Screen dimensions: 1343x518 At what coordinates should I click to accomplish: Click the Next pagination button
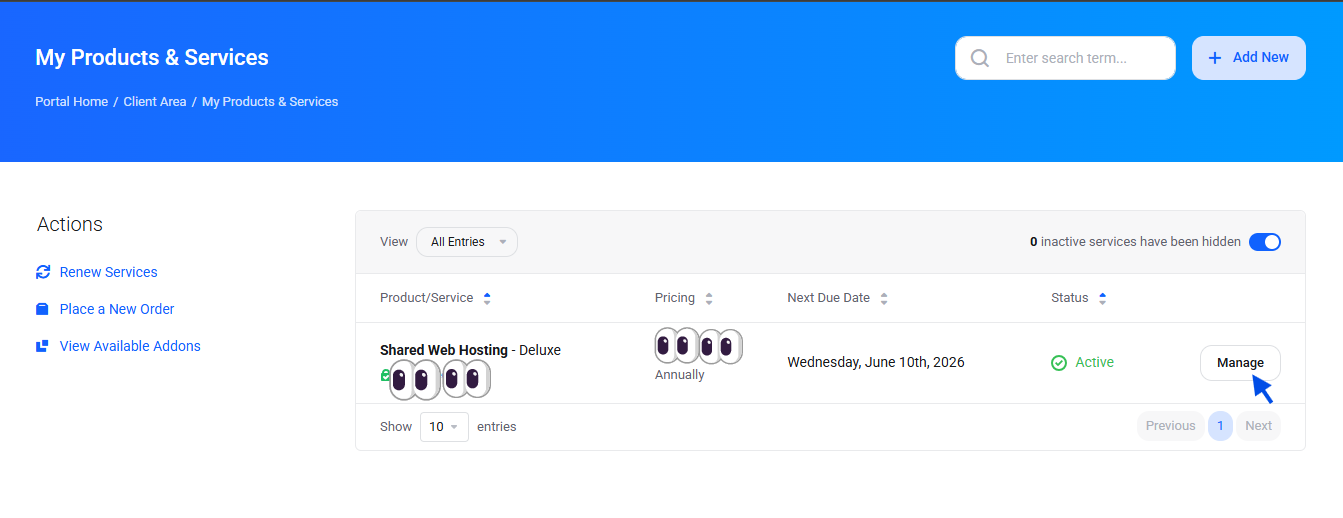[x=1258, y=426]
